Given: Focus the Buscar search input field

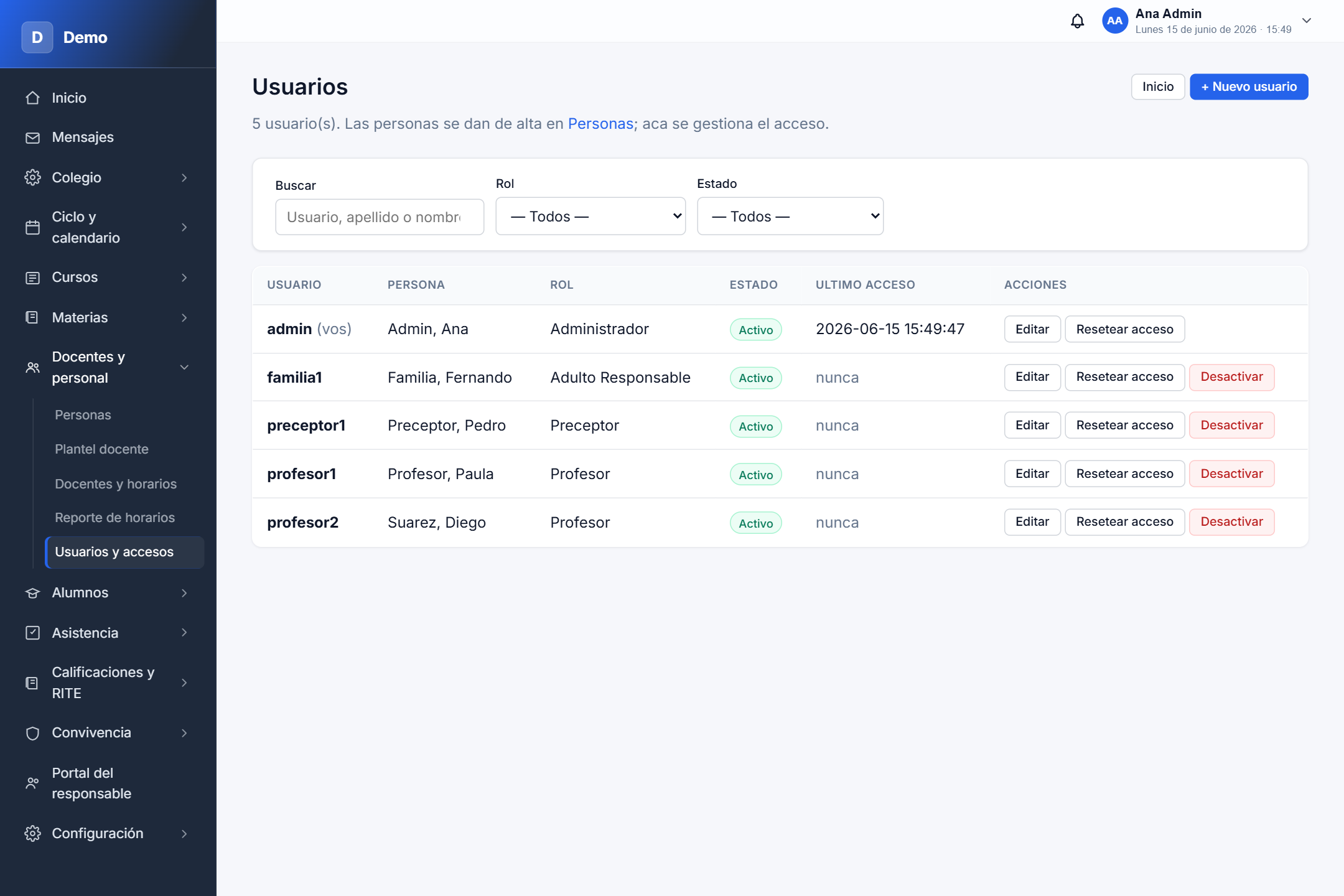Looking at the screenshot, I should coord(380,217).
